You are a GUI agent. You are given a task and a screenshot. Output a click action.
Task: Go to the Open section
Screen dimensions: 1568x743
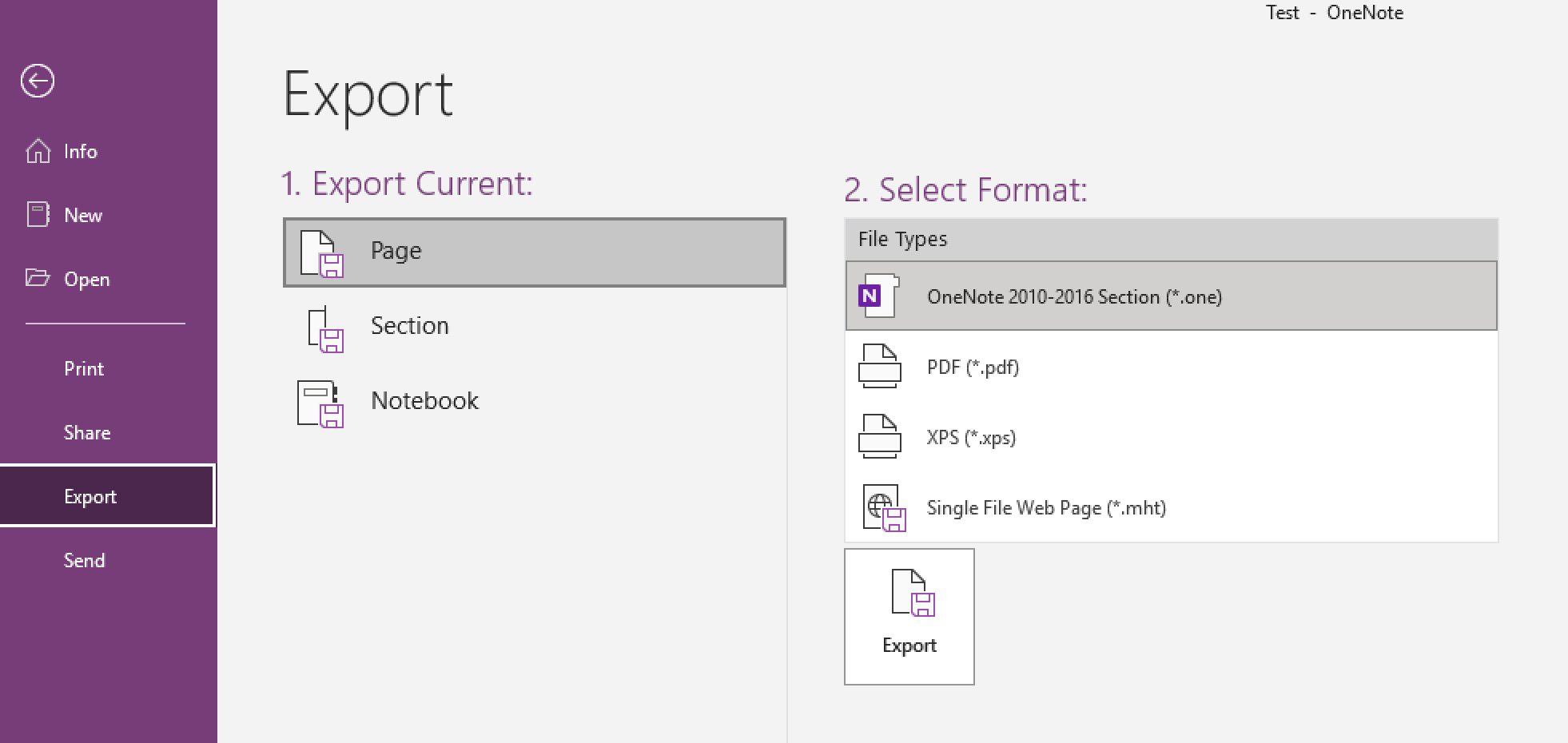pos(108,279)
